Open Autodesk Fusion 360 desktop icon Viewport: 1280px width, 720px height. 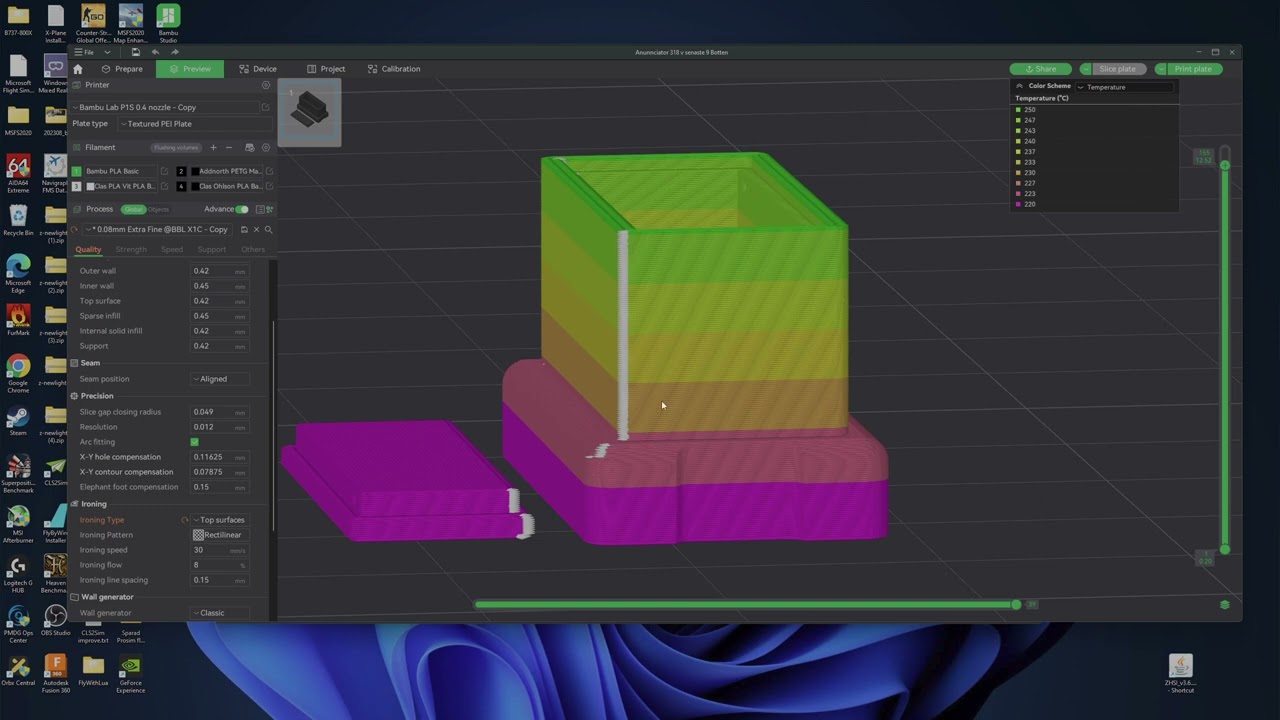click(55, 673)
